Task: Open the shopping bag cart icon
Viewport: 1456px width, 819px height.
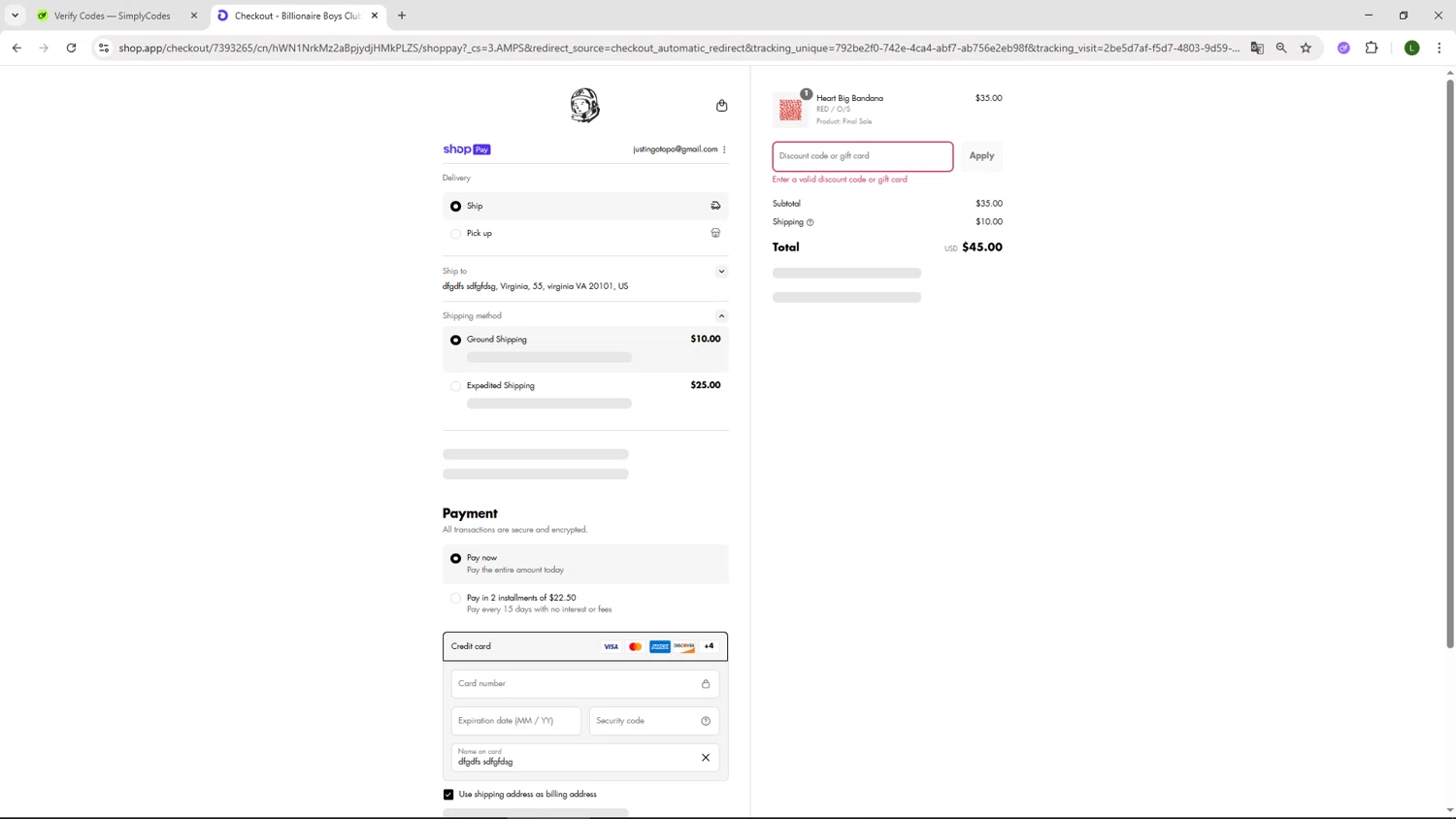Action: [721, 105]
